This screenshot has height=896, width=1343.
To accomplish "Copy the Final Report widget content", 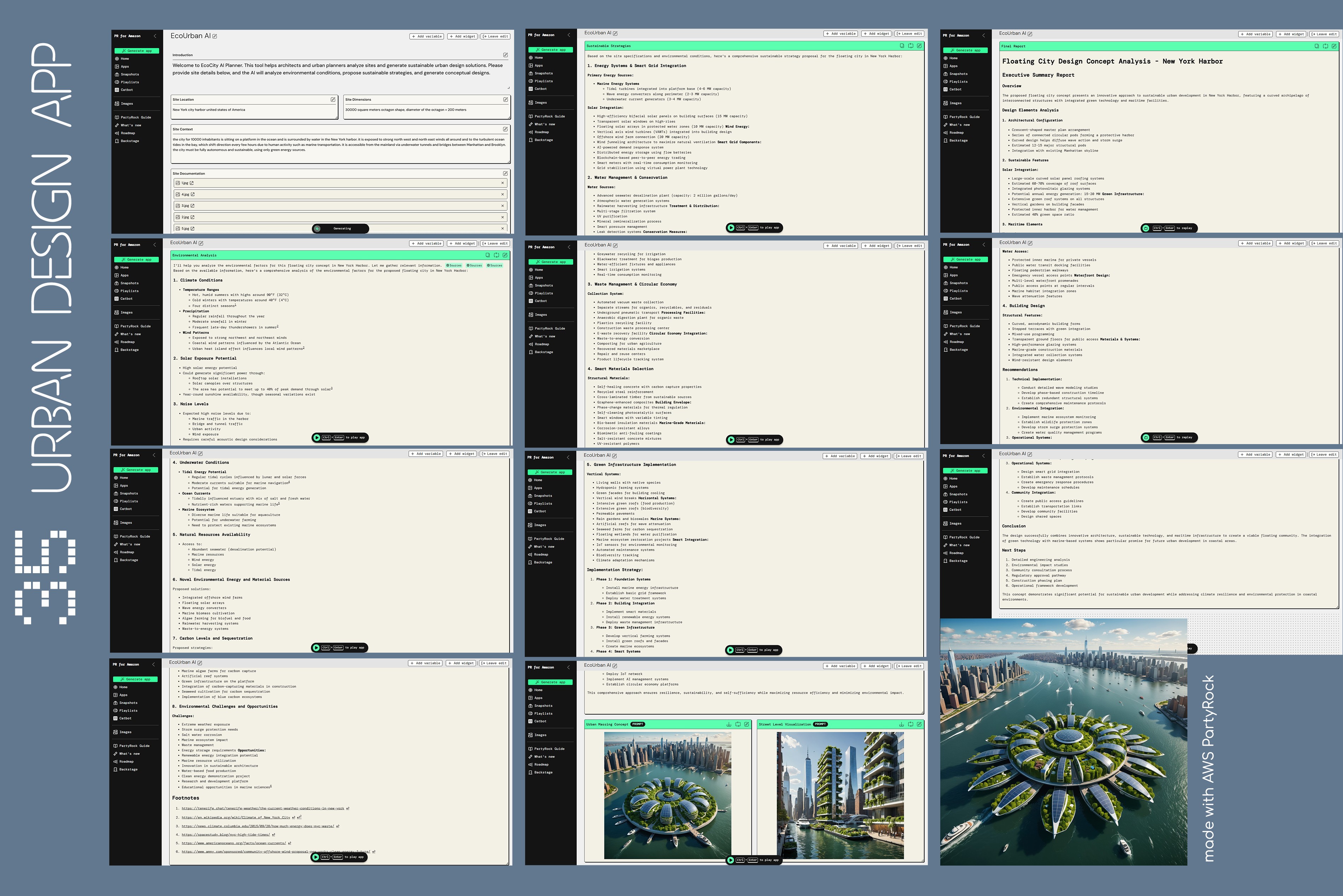I will 1317,46.
